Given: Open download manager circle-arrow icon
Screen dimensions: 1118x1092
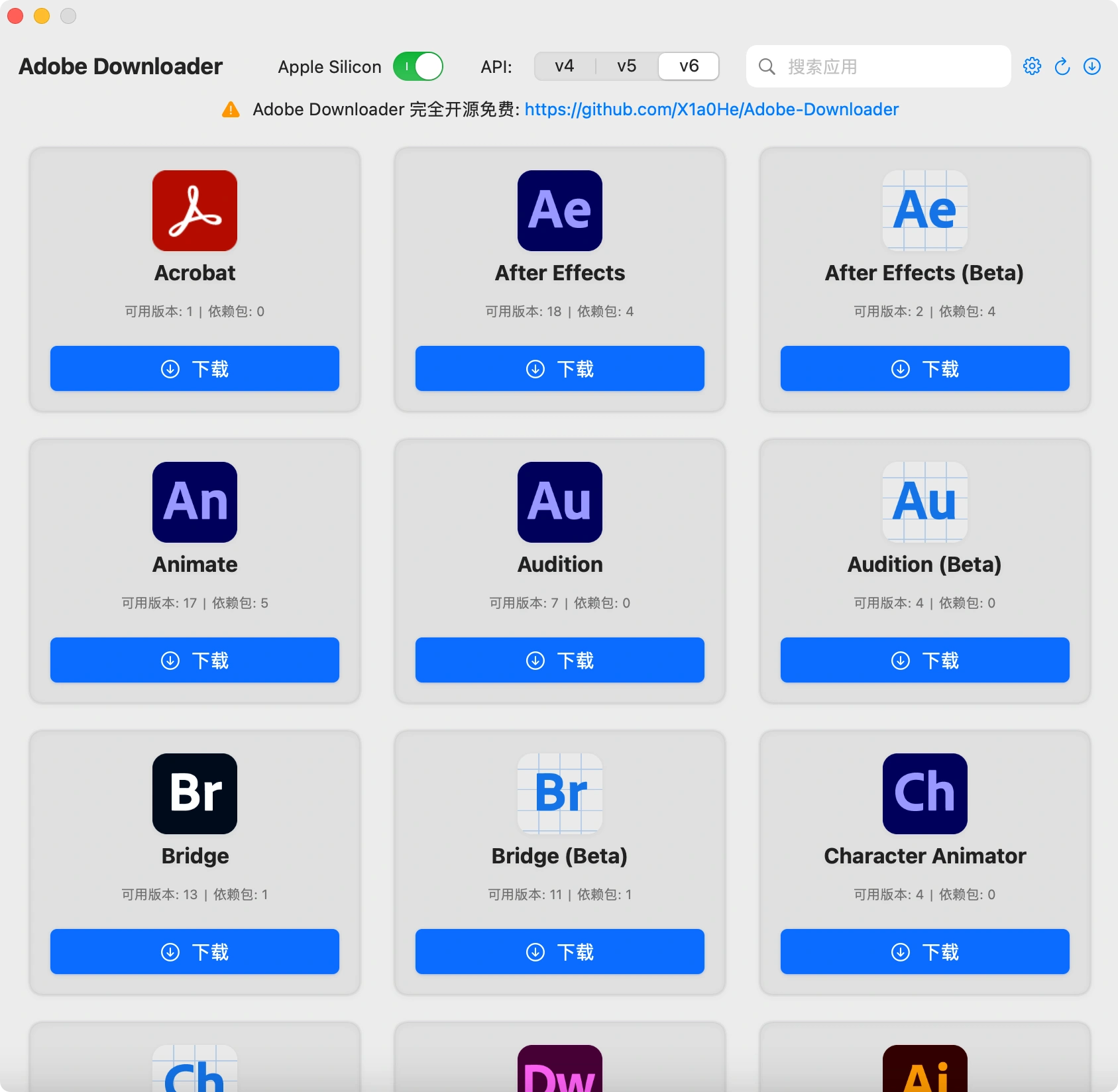Looking at the screenshot, I should [1092, 66].
